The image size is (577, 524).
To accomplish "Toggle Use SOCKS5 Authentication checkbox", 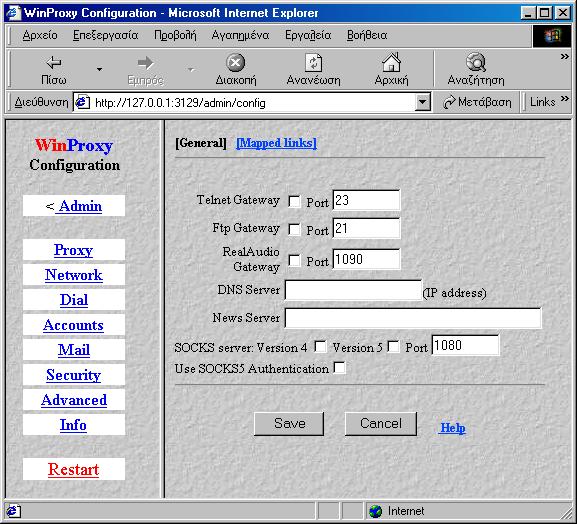I will (x=339, y=368).
